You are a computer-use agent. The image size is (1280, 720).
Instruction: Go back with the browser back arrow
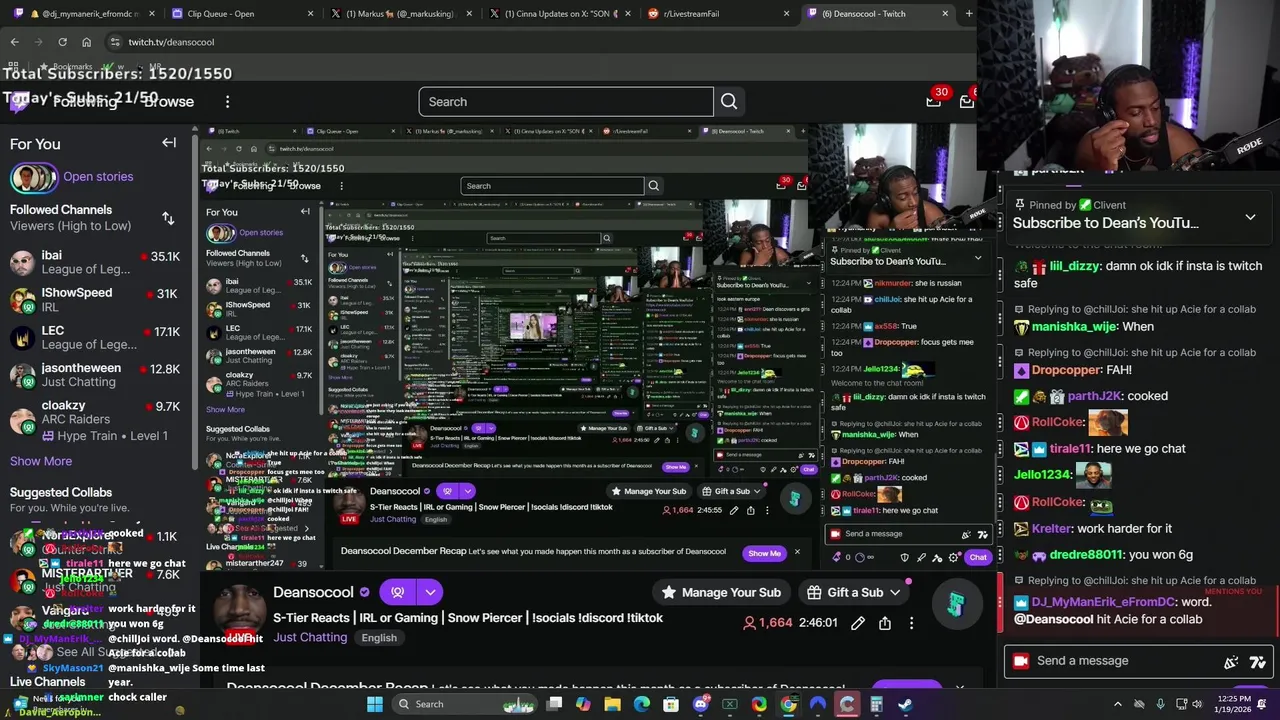click(x=14, y=42)
